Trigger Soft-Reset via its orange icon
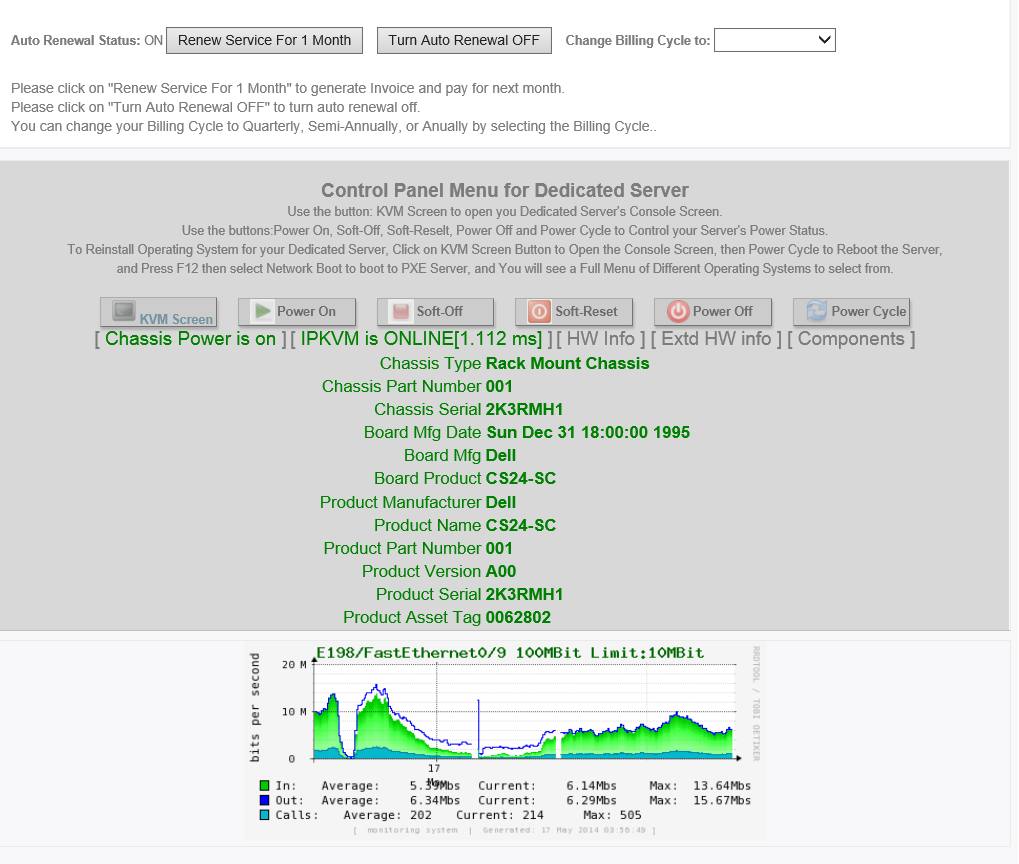This screenshot has height=864, width=1019. coord(540,312)
